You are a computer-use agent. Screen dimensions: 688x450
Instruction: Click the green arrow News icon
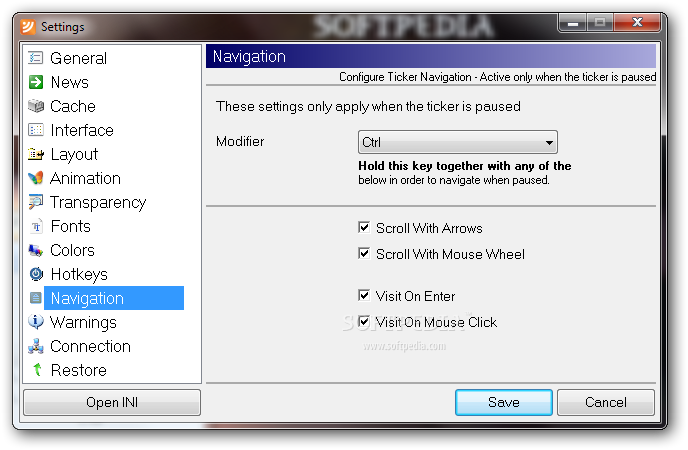coord(36,82)
